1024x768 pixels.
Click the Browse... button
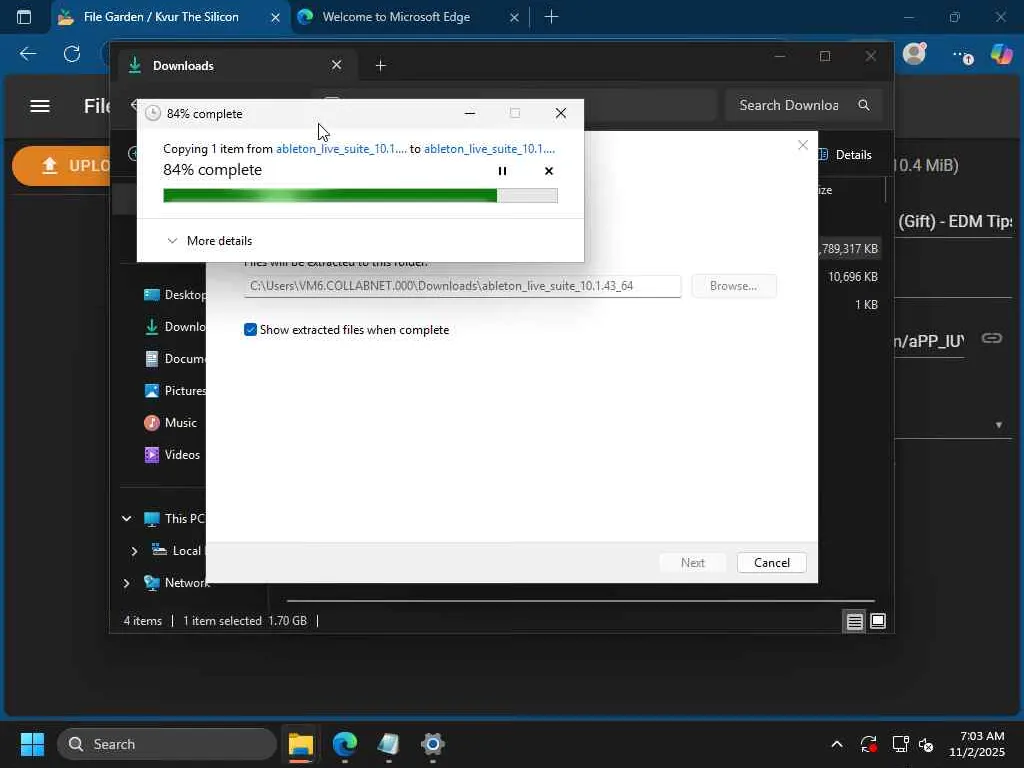pyautogui.click(x=733, y=286)
